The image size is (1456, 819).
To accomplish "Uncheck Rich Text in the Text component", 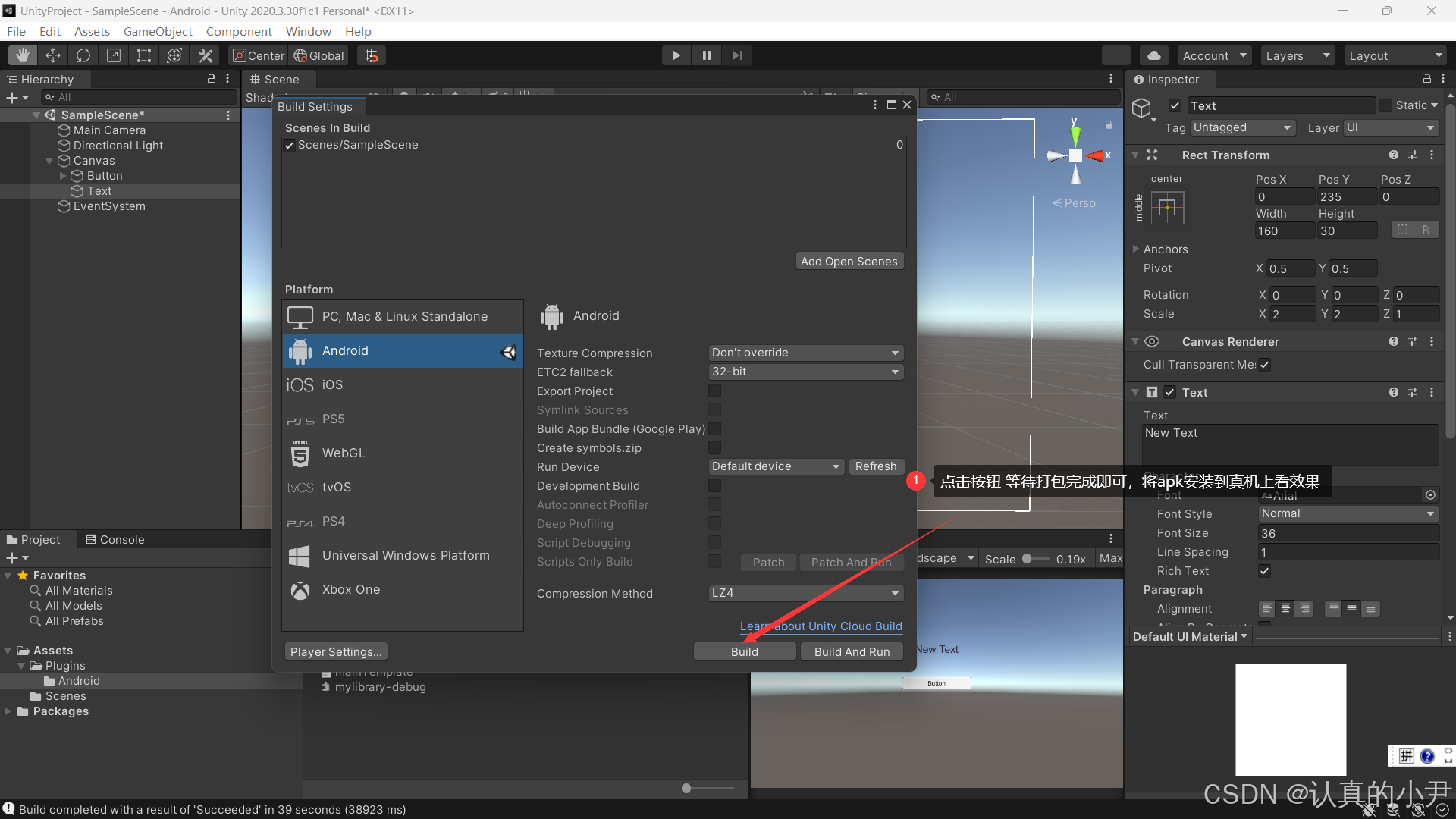I will (x=1264, y=571).
